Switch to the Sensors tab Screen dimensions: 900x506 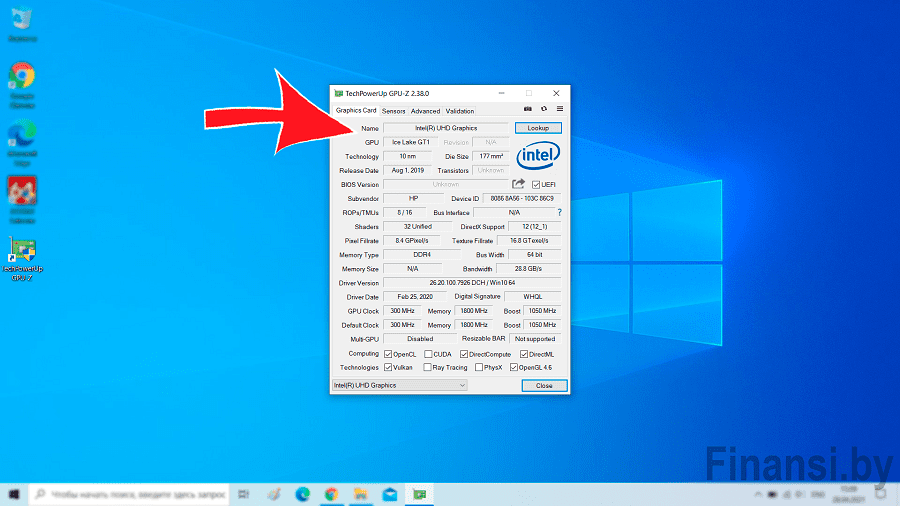click(x=393, y=111)
